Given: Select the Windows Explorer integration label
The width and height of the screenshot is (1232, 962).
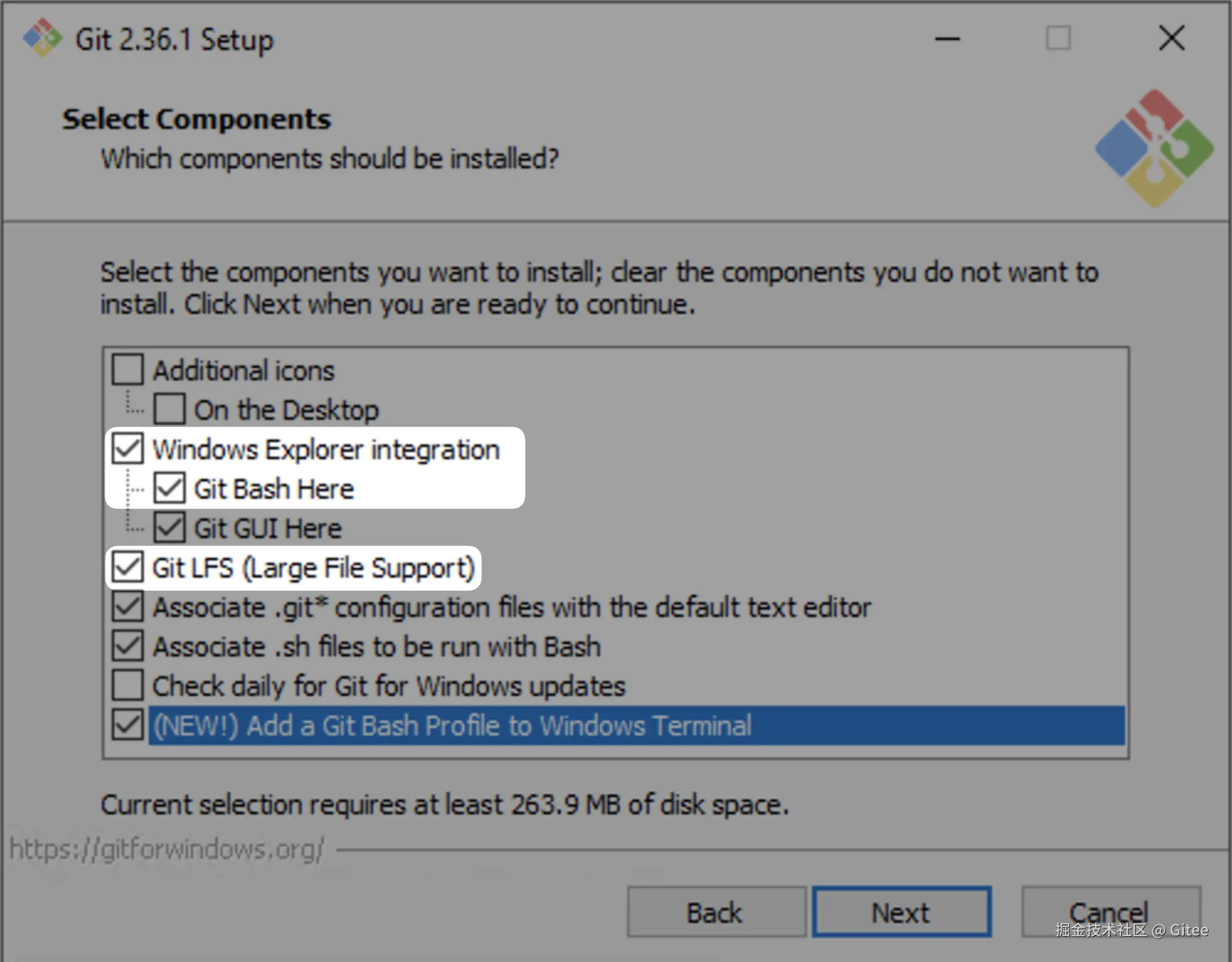Looking at the screenshot, I should (326, 450).
